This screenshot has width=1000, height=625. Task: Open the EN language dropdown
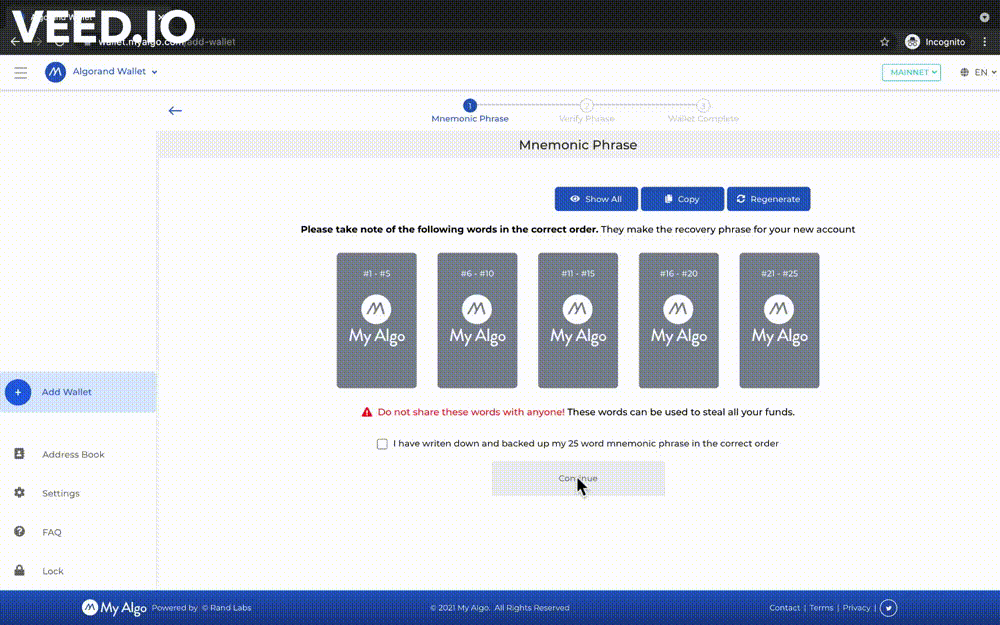tap(985, 72)
